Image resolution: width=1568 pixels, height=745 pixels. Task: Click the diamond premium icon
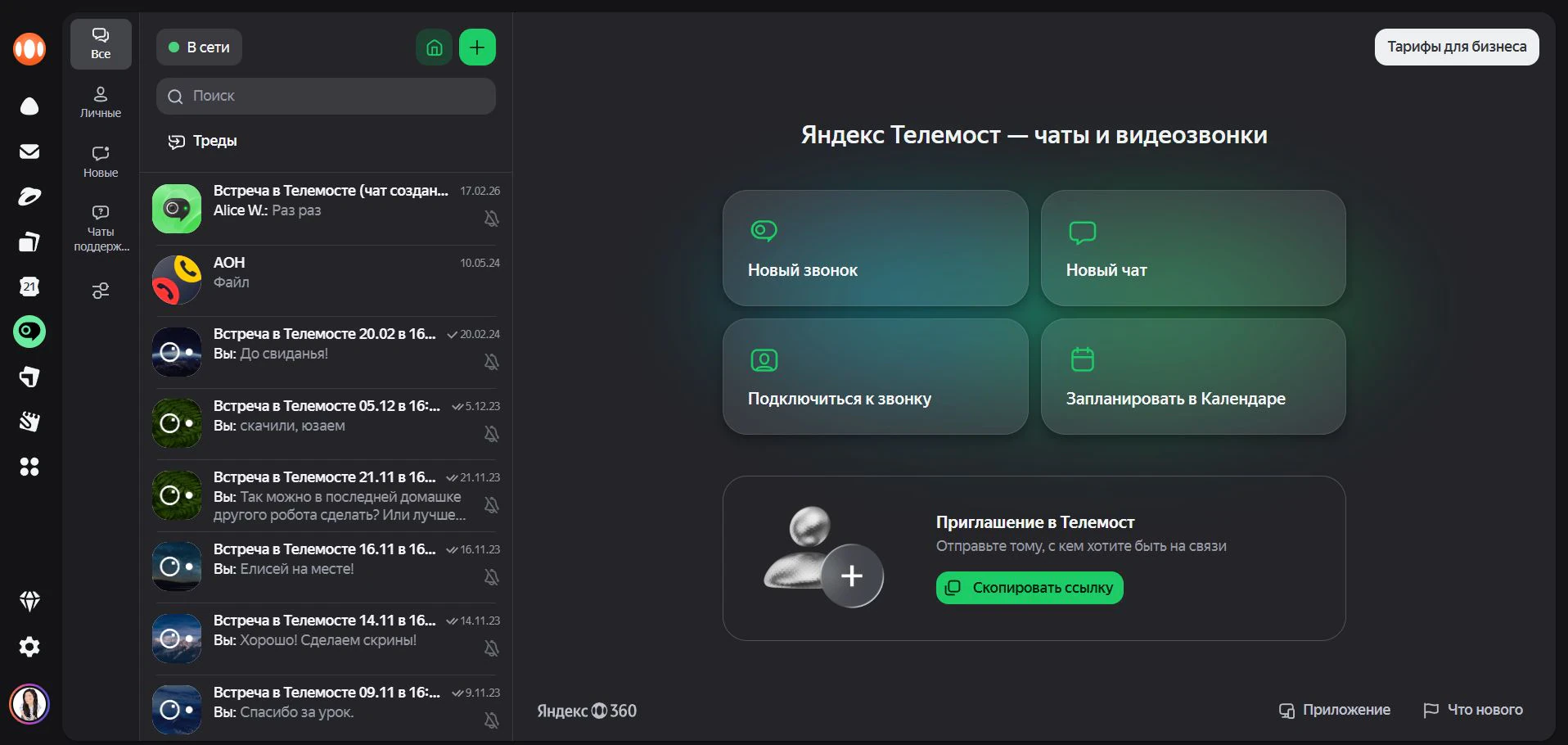pos(29,601)
